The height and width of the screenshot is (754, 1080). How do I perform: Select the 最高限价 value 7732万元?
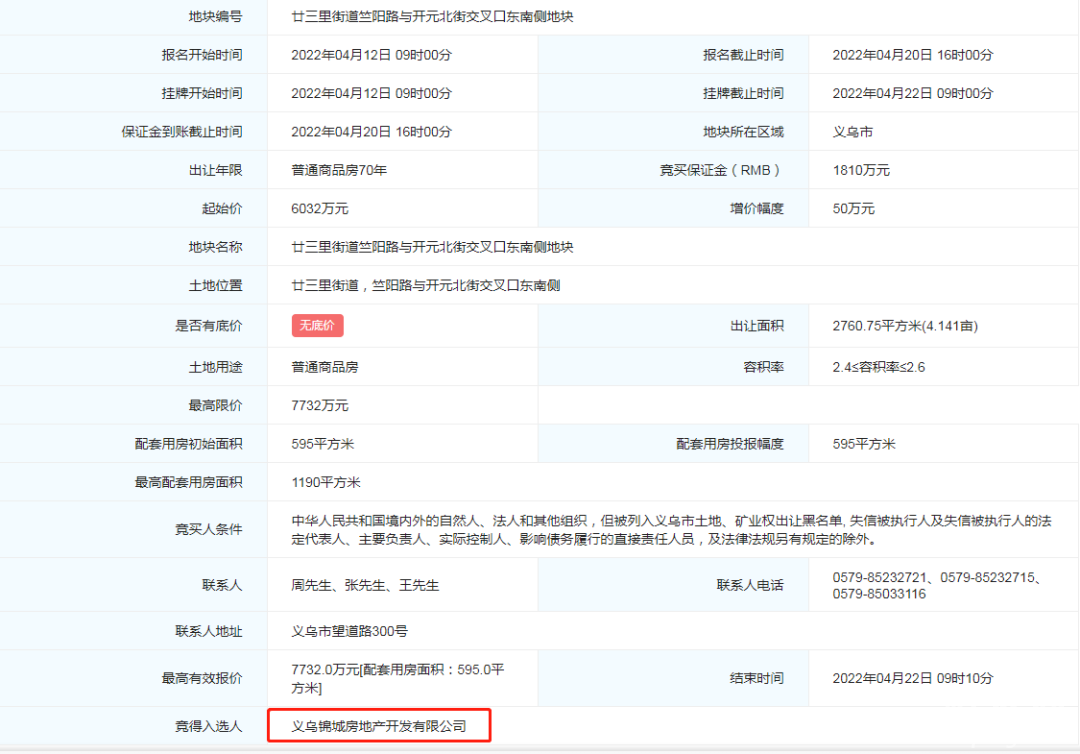click(319, 405)
